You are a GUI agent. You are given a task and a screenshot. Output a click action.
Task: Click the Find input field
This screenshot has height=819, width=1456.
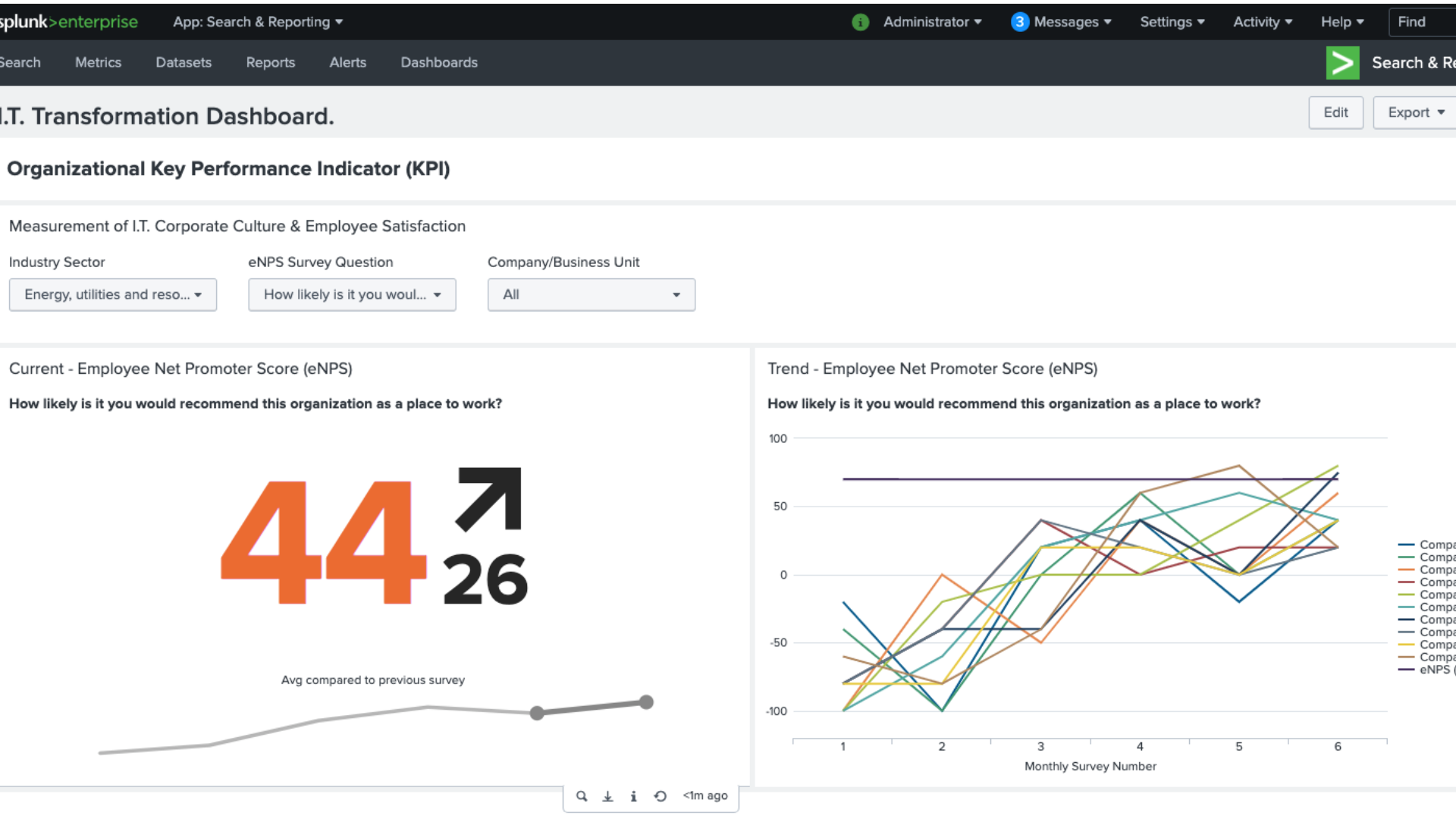coord(1422,22)
